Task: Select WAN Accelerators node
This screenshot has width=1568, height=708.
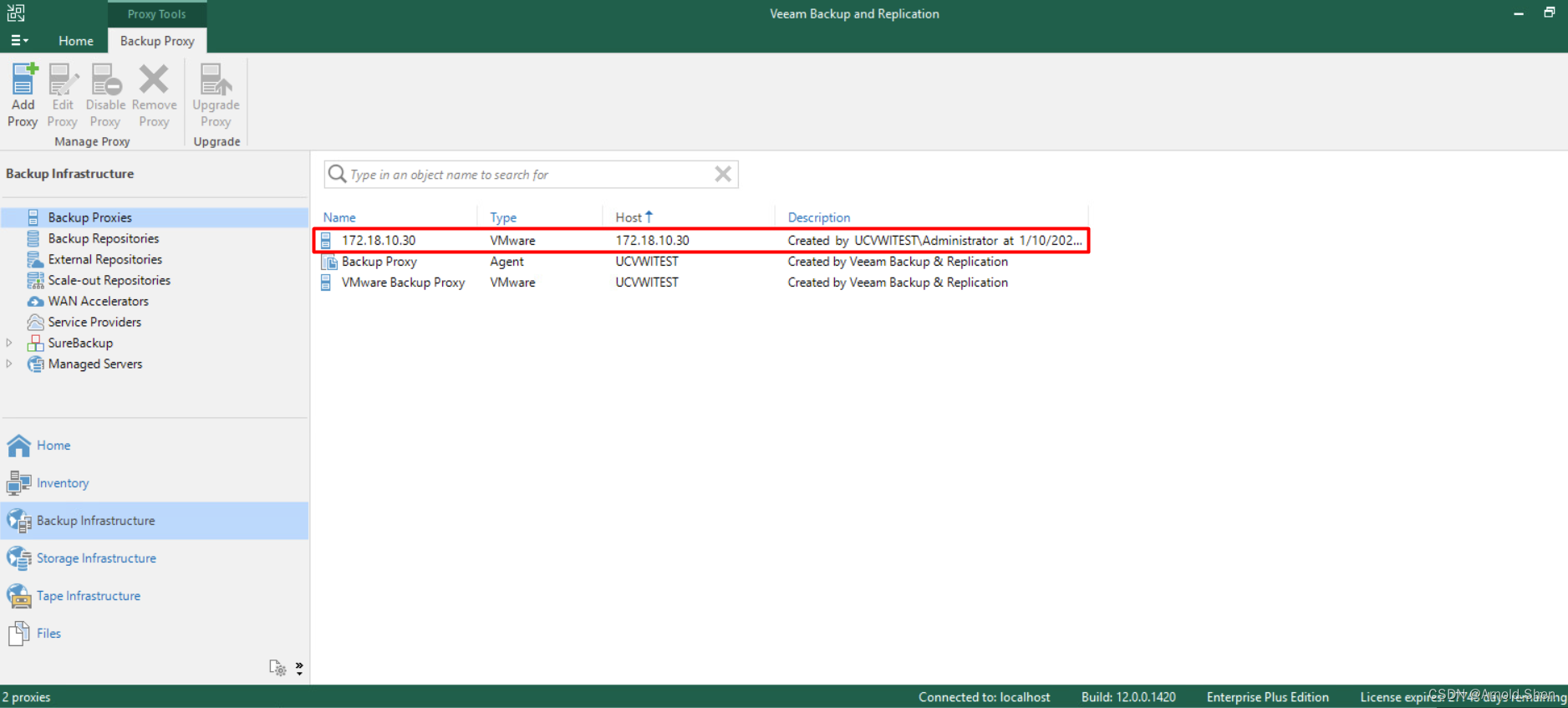Action: [x=98, y=301]
